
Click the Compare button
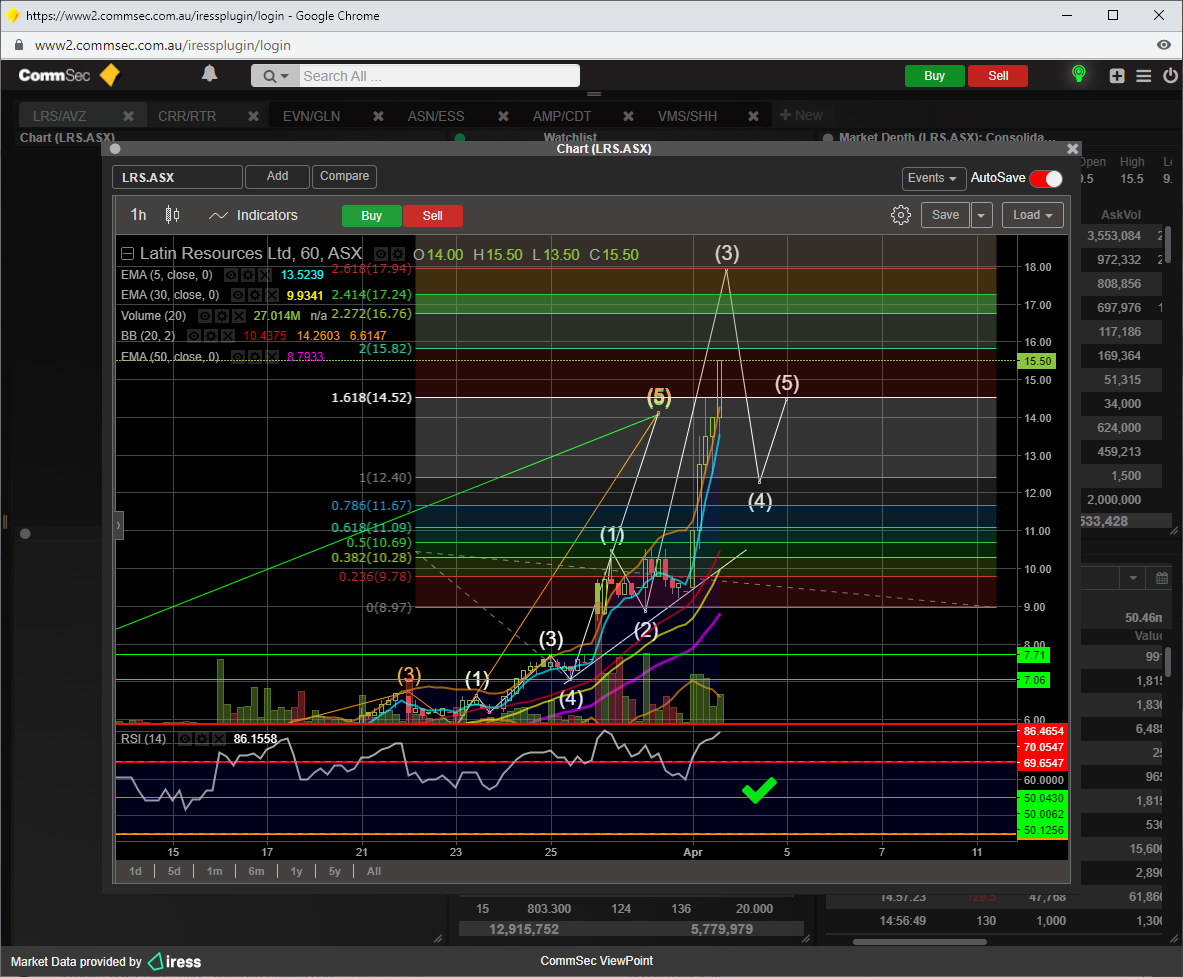click(x=344, y=177)
